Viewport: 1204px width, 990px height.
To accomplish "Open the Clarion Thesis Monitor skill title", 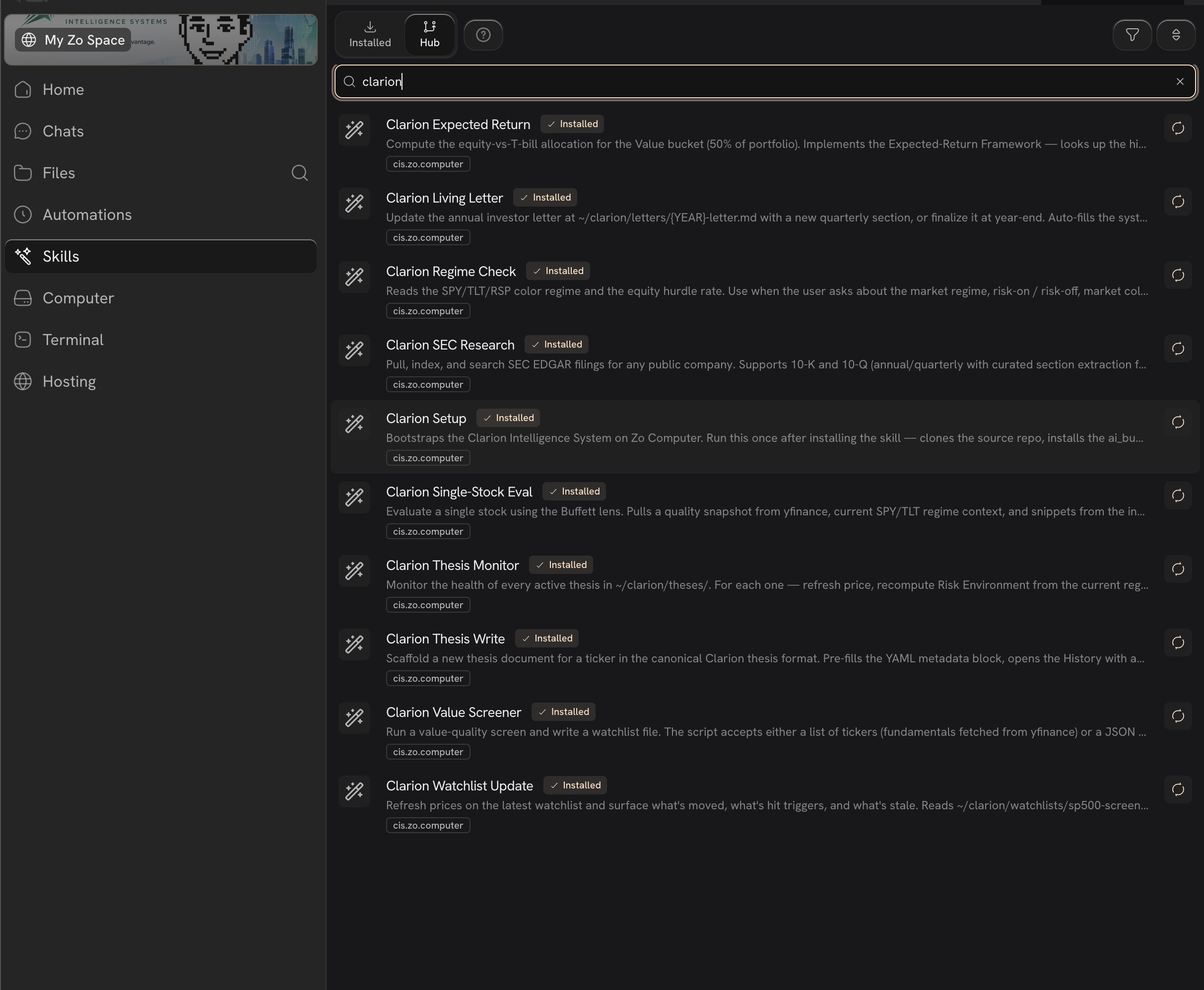I will 452,565.
